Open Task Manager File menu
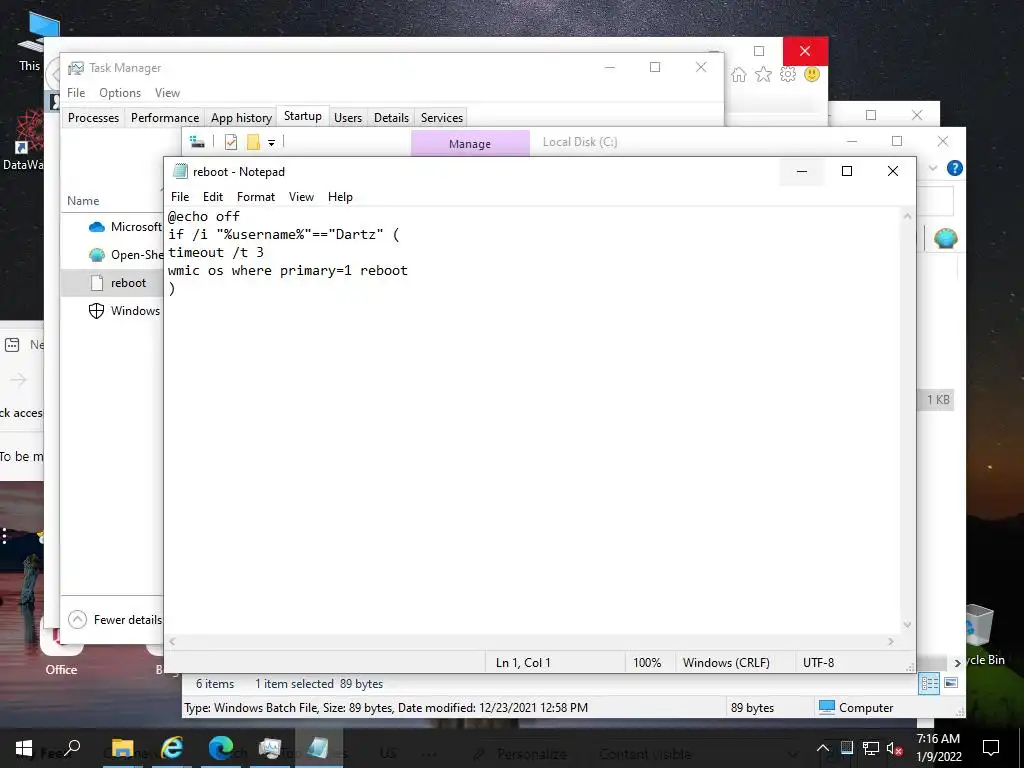Viewport: 1024px width, 768px height. pyautogui.click(x=76, y=93)
